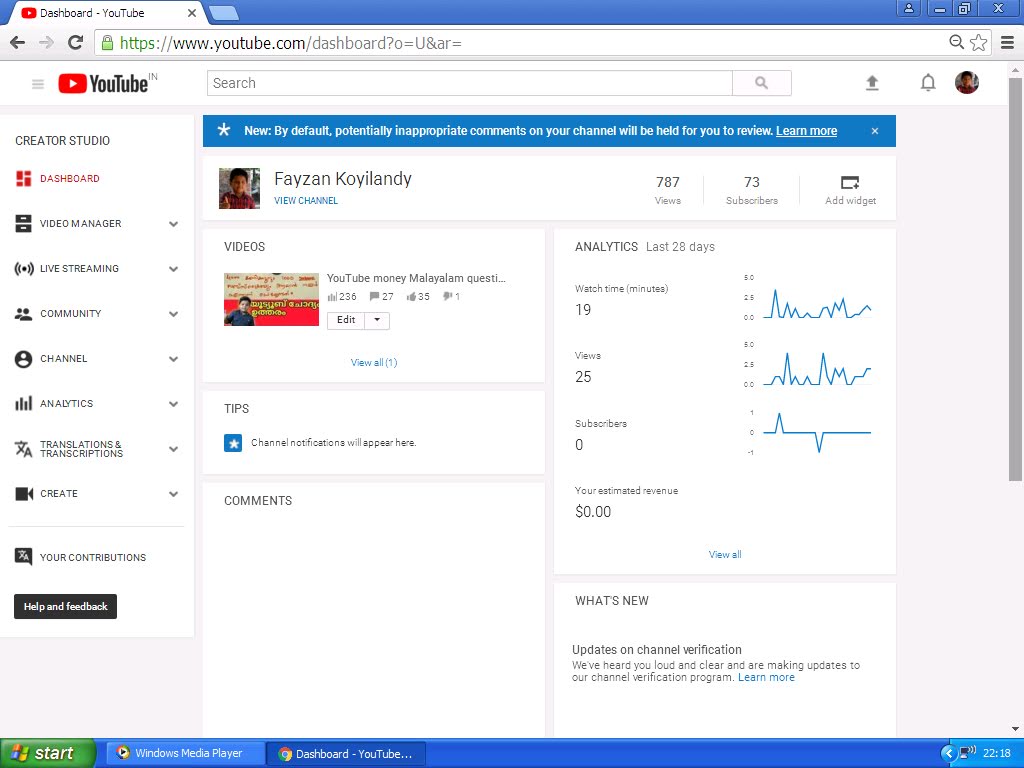Click the Help and feedback button
This screenshot has height=768, width=1024.
[x=65, y=606]
